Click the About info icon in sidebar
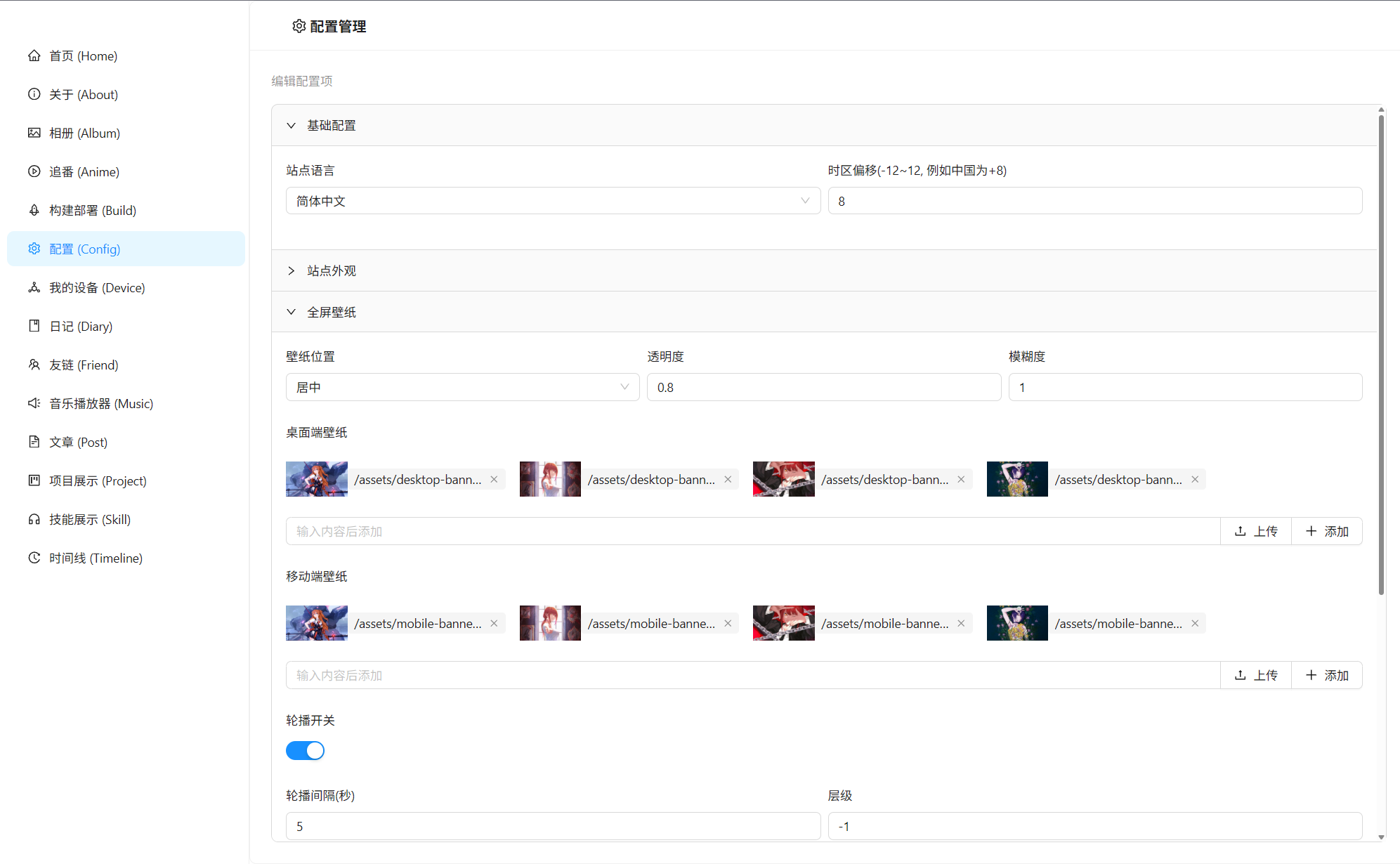Viewport: 1400px width, 864px height. (34, 94)
